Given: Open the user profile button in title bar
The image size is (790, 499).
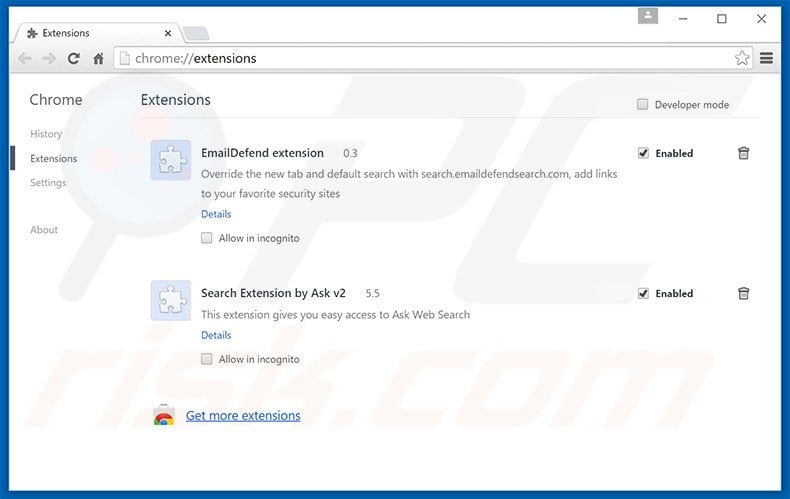Looking at the screenshot, I should point(648,16).
